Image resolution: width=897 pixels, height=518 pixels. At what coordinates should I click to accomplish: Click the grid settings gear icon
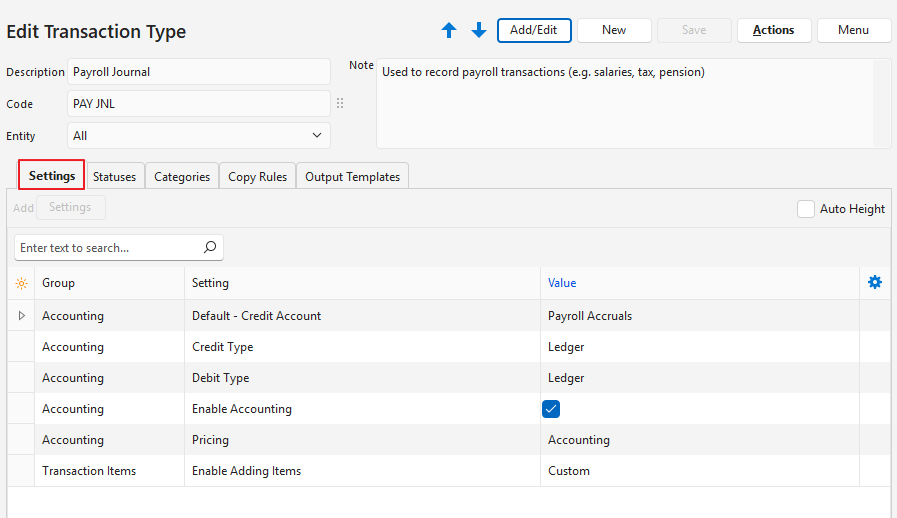(x=875, y=283)
